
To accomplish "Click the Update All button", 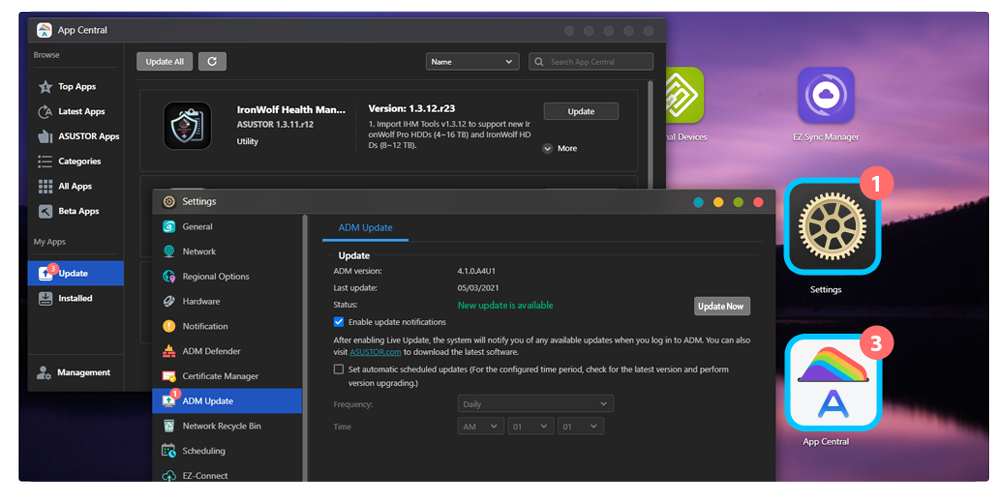I will tap(165, 61).
